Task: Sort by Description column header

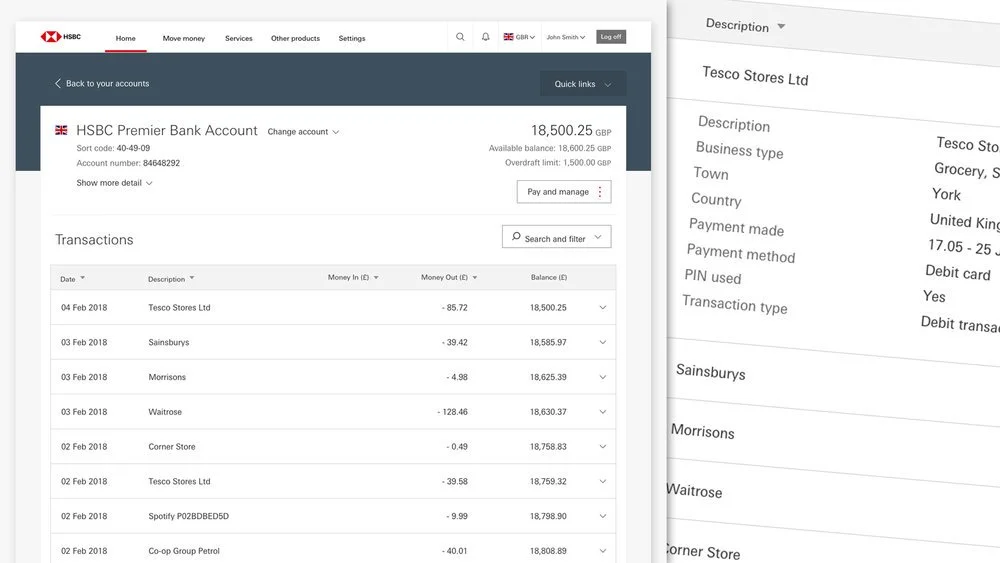Action: pos(171,279)
